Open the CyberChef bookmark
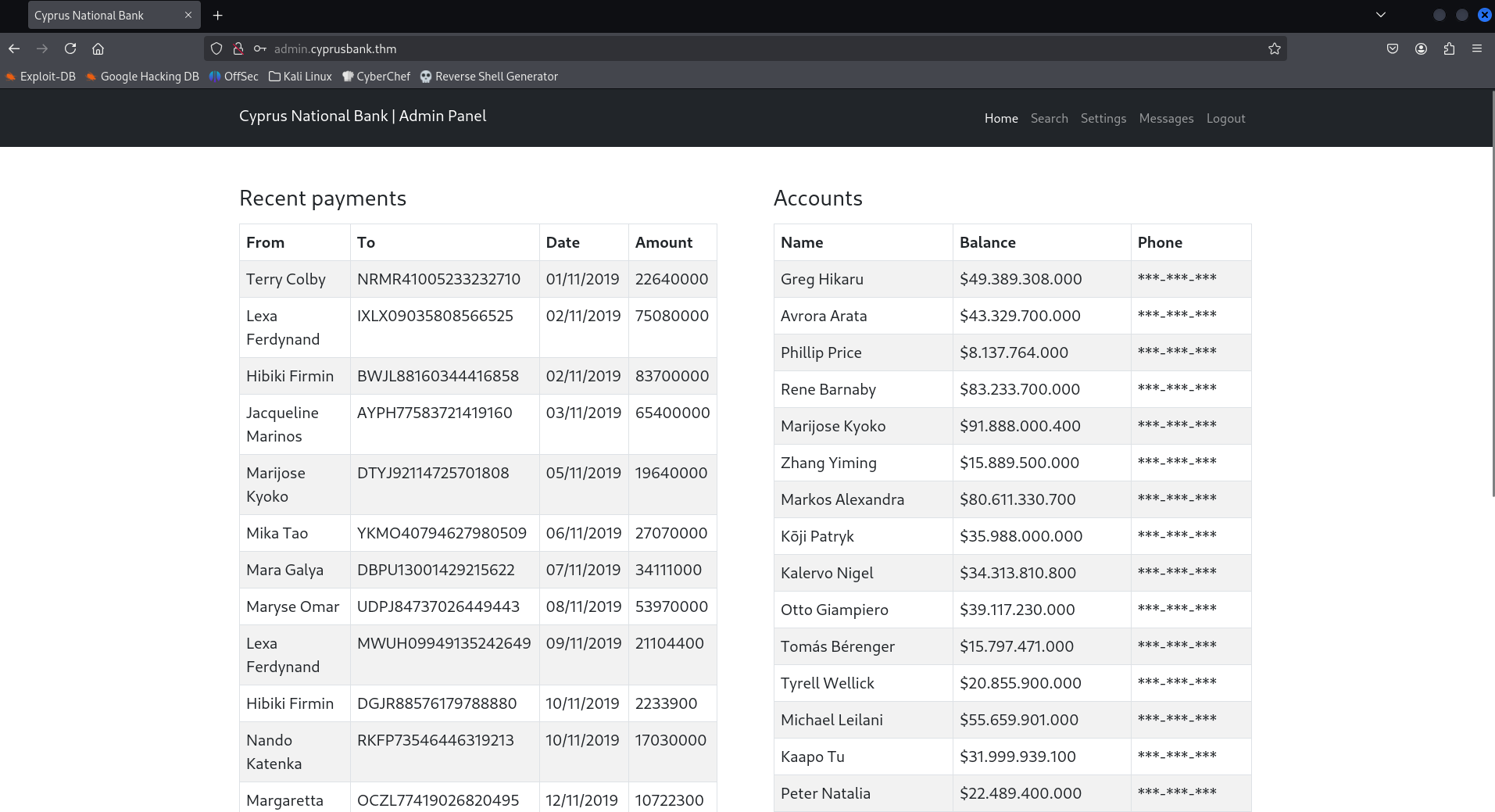The image size is (1495, 812). point(376,77)
